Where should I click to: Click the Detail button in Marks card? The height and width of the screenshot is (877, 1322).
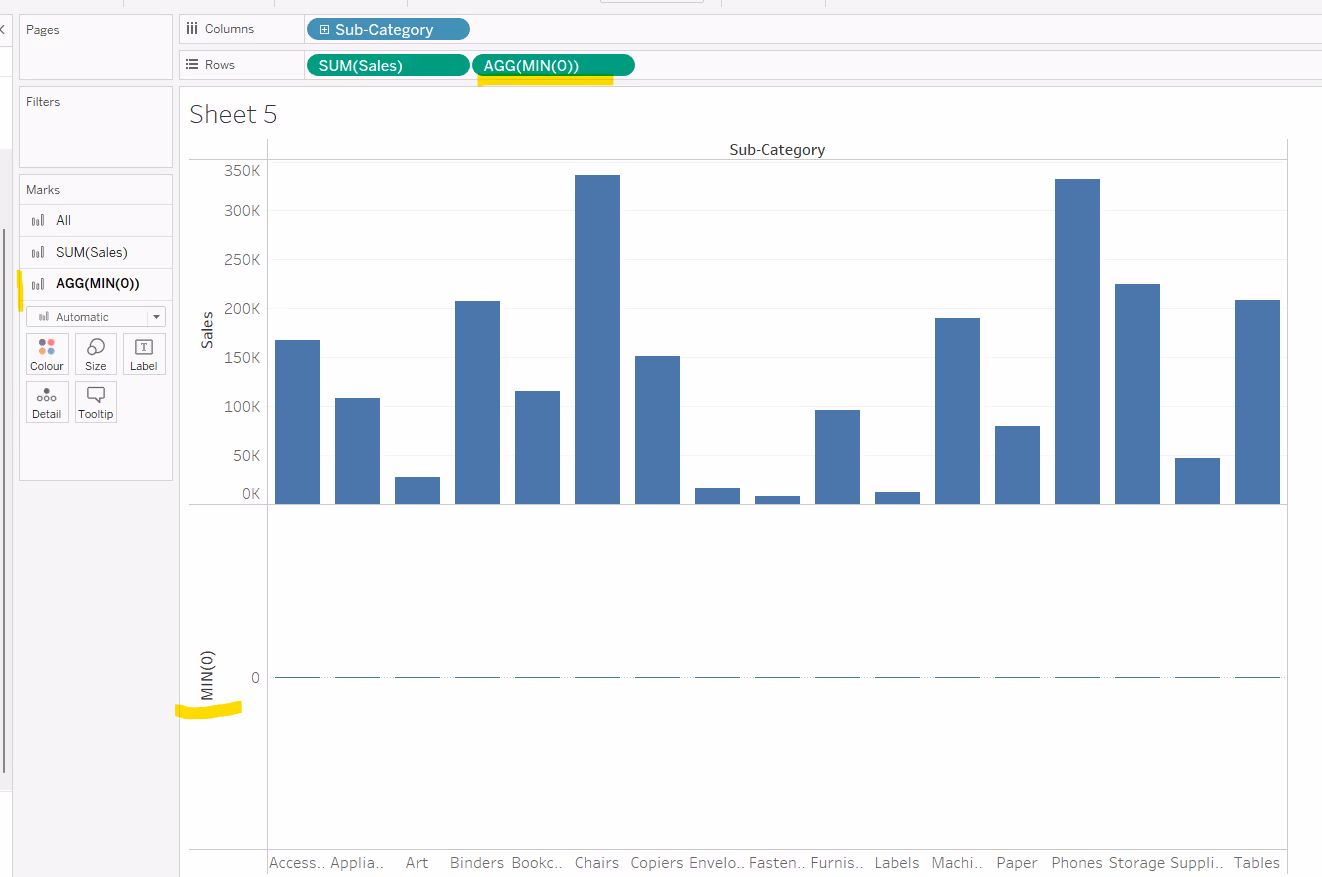point(47,402)
